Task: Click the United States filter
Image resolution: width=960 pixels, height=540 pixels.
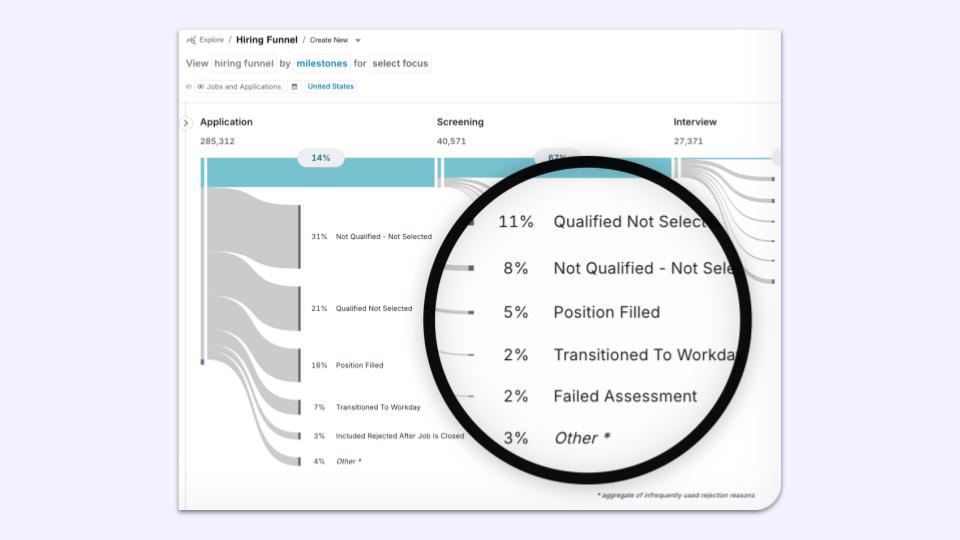Action: point(331,86)
